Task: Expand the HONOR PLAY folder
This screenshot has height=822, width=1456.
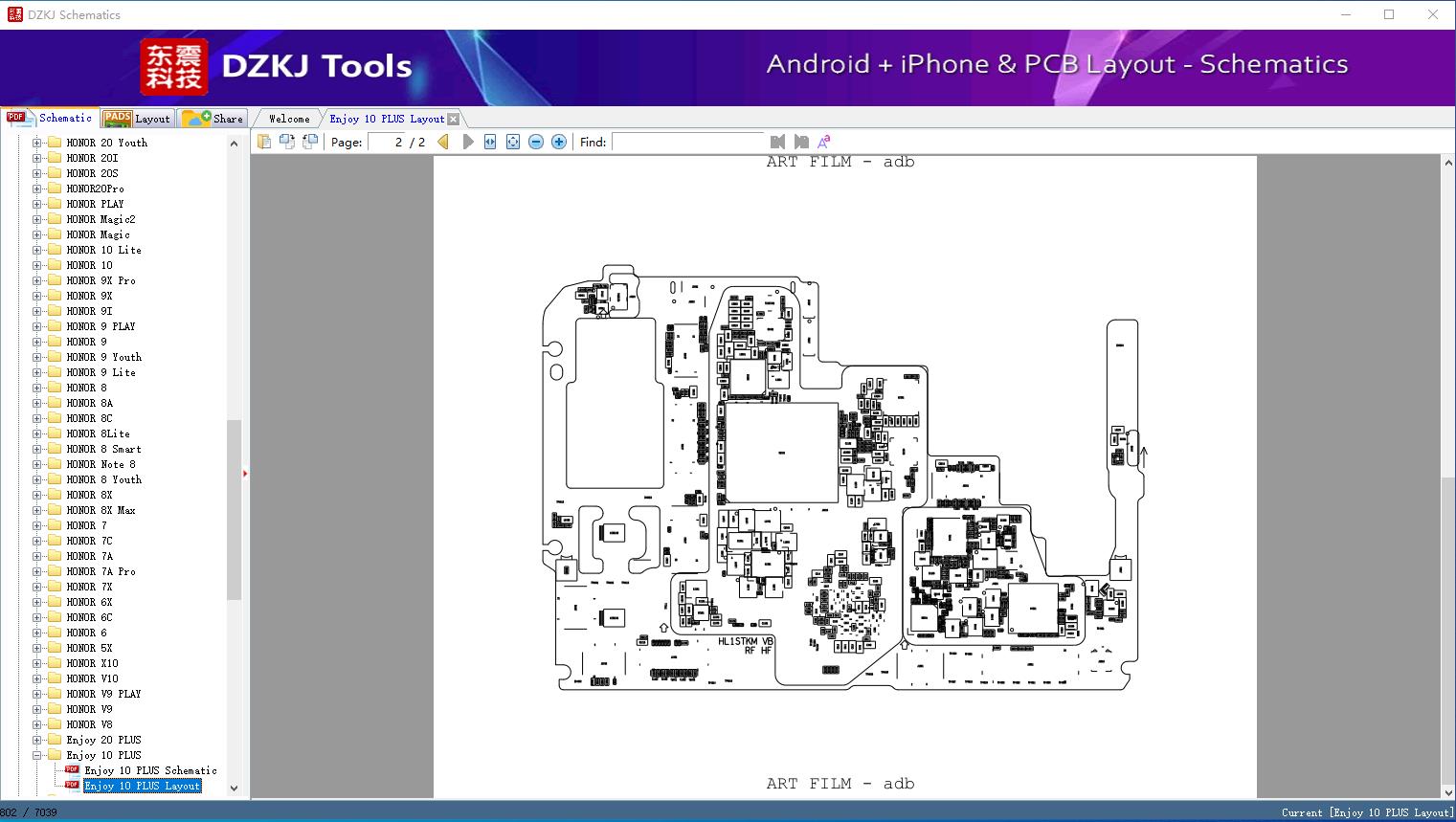Action: coord(37,204)
